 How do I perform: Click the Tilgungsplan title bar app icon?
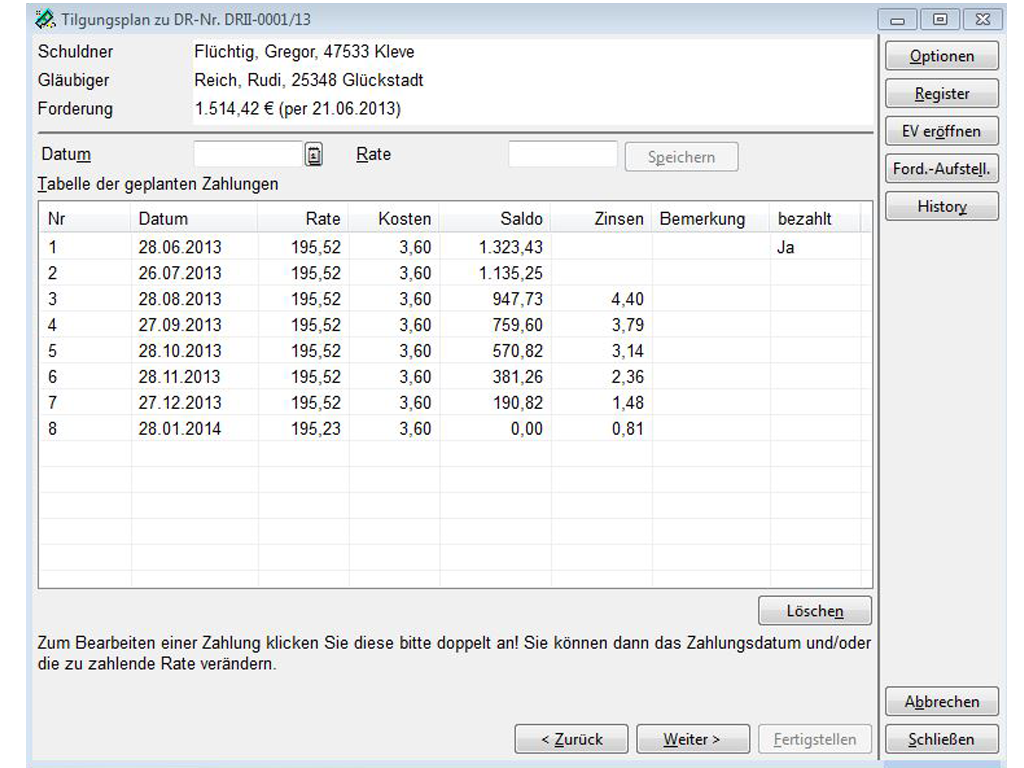pyautogui.click(x=44, y=19)
